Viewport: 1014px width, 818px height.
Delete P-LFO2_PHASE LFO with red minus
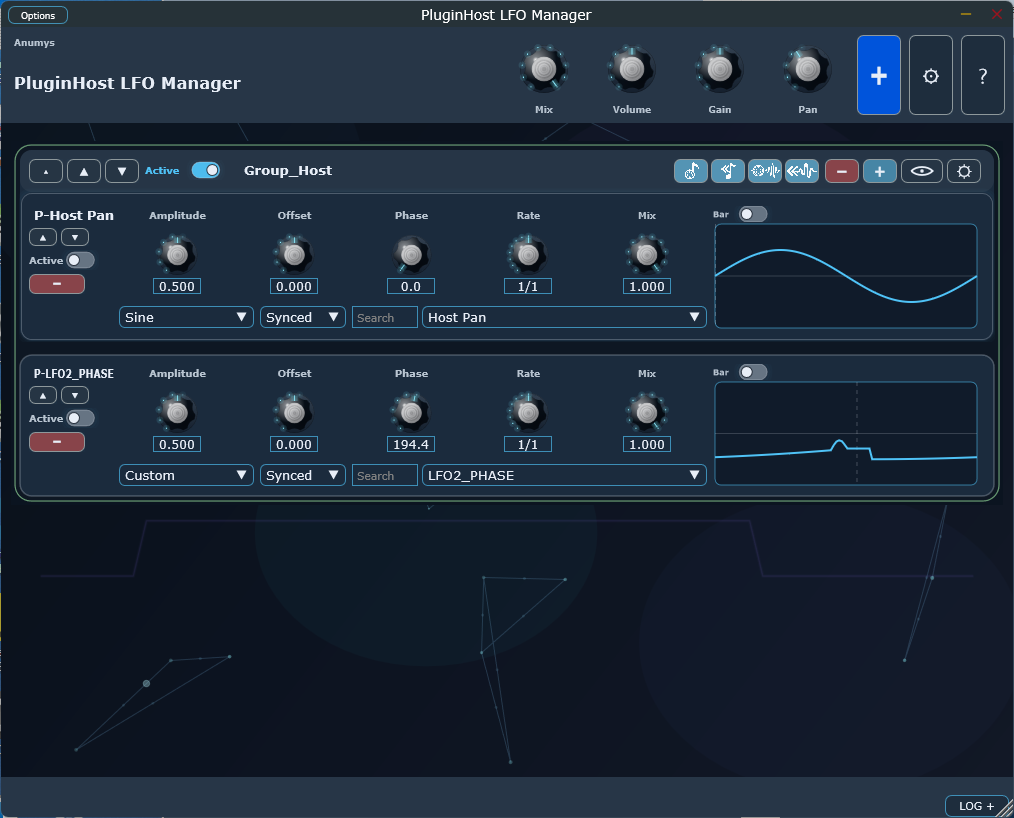click(x=57, y=442)
